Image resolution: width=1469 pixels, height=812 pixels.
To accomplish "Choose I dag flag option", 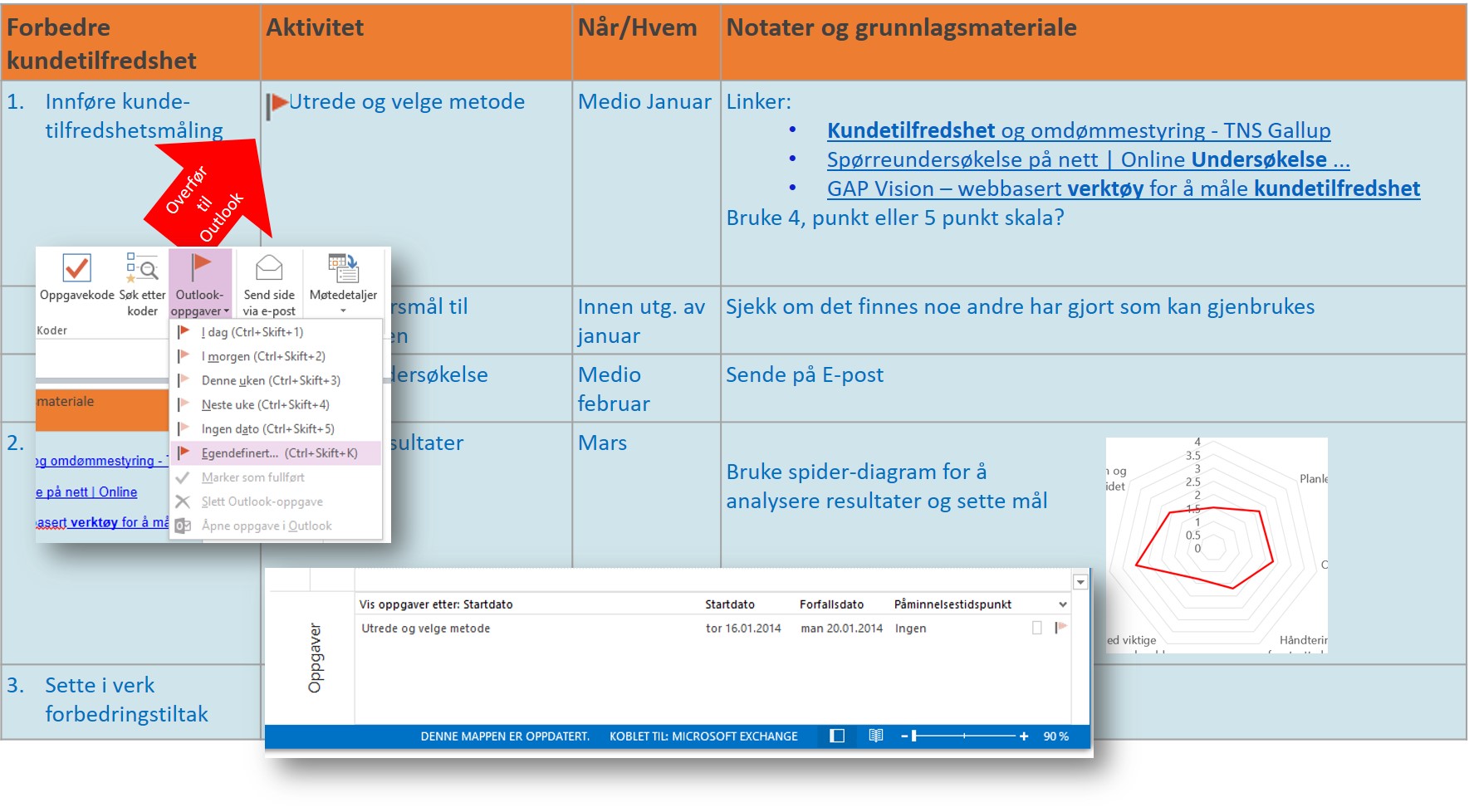I will [x=277, y=332].
